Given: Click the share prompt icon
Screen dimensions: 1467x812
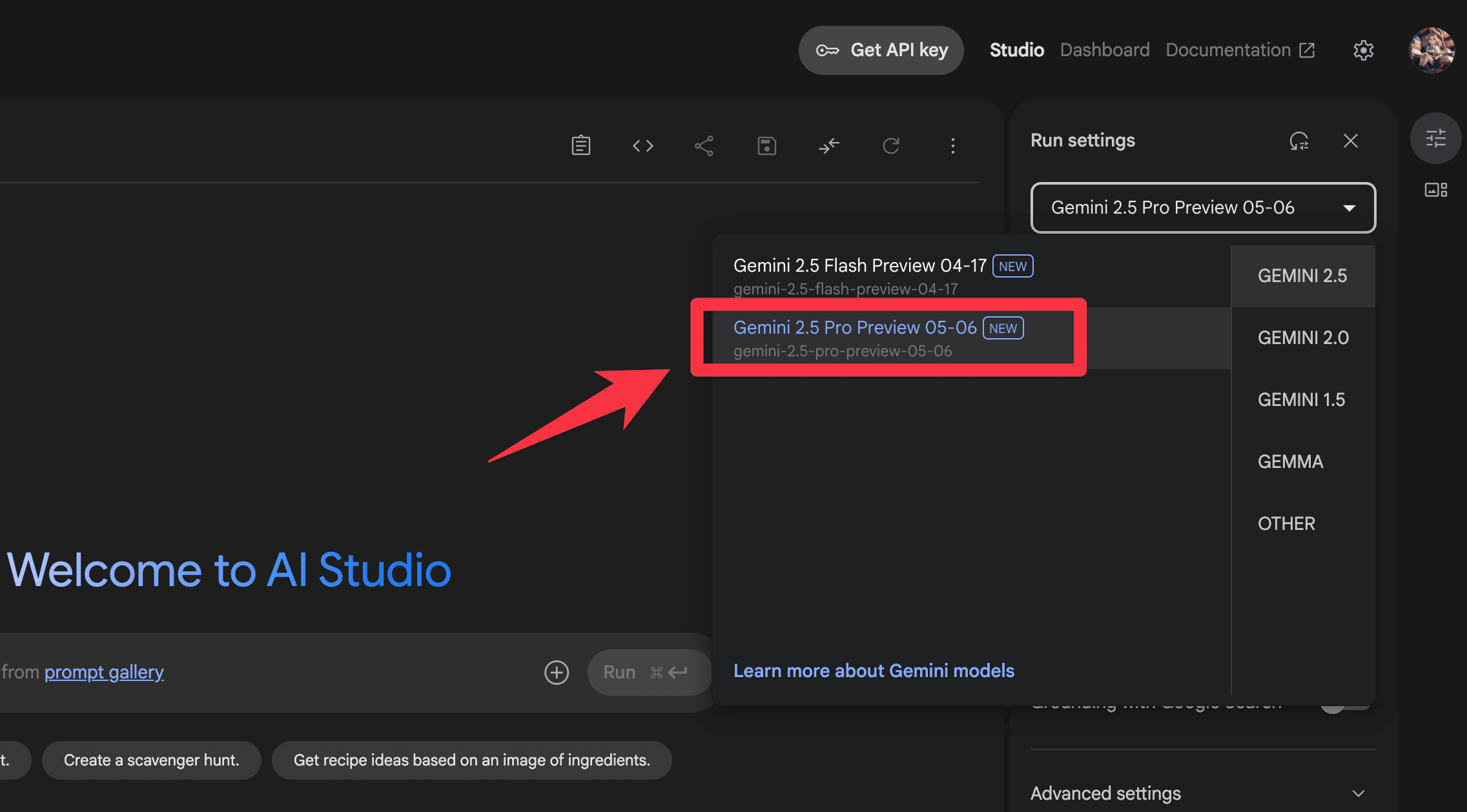Looking at the screenshot, I should coord(704,146).
